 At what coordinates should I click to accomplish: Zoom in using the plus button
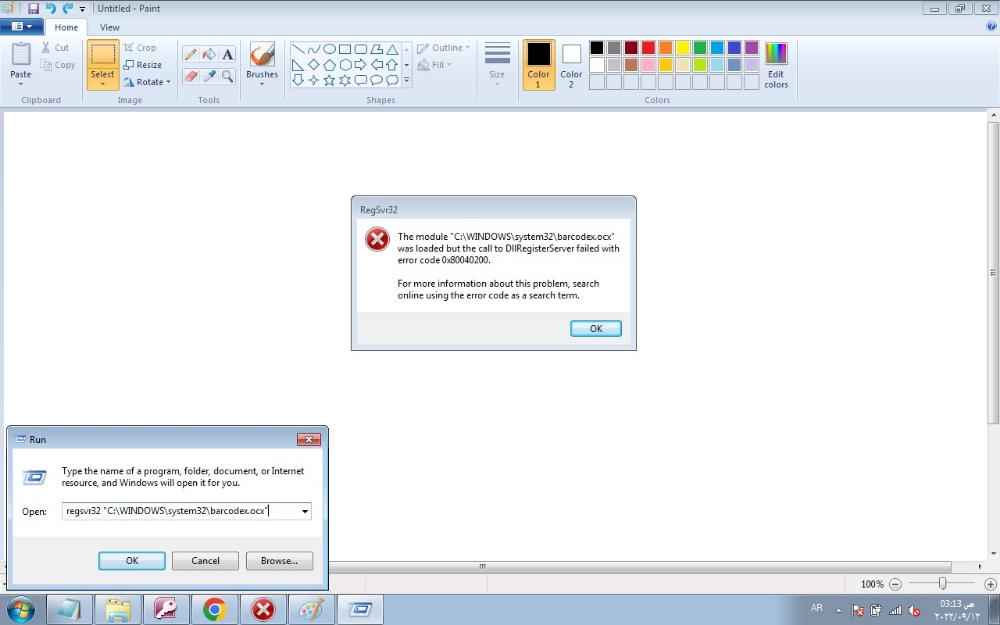tap(990, 584)
